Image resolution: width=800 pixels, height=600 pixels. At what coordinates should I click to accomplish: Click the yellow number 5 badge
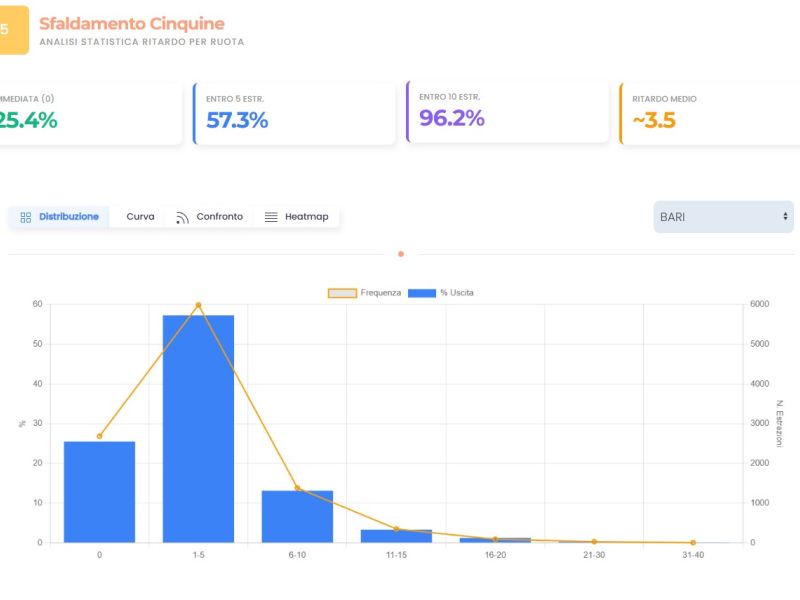[10, 30]
